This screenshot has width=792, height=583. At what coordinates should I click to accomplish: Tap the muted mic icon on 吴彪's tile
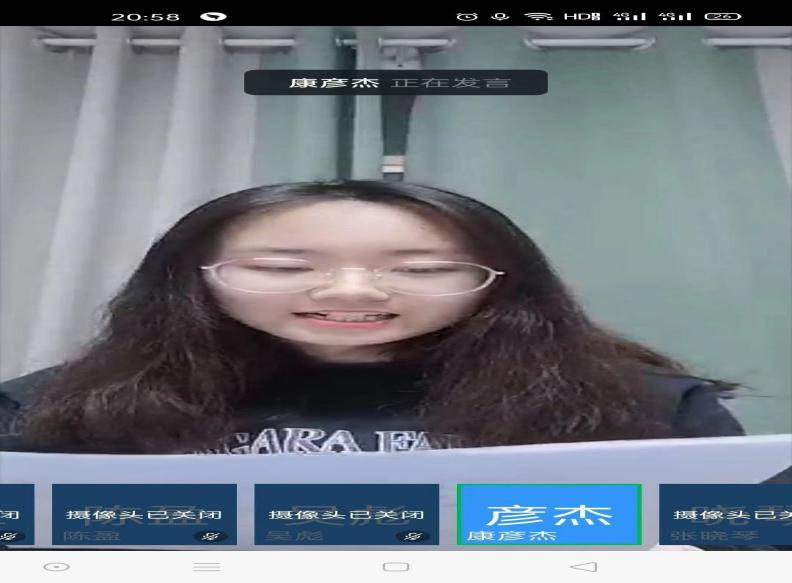pos(413,536)
